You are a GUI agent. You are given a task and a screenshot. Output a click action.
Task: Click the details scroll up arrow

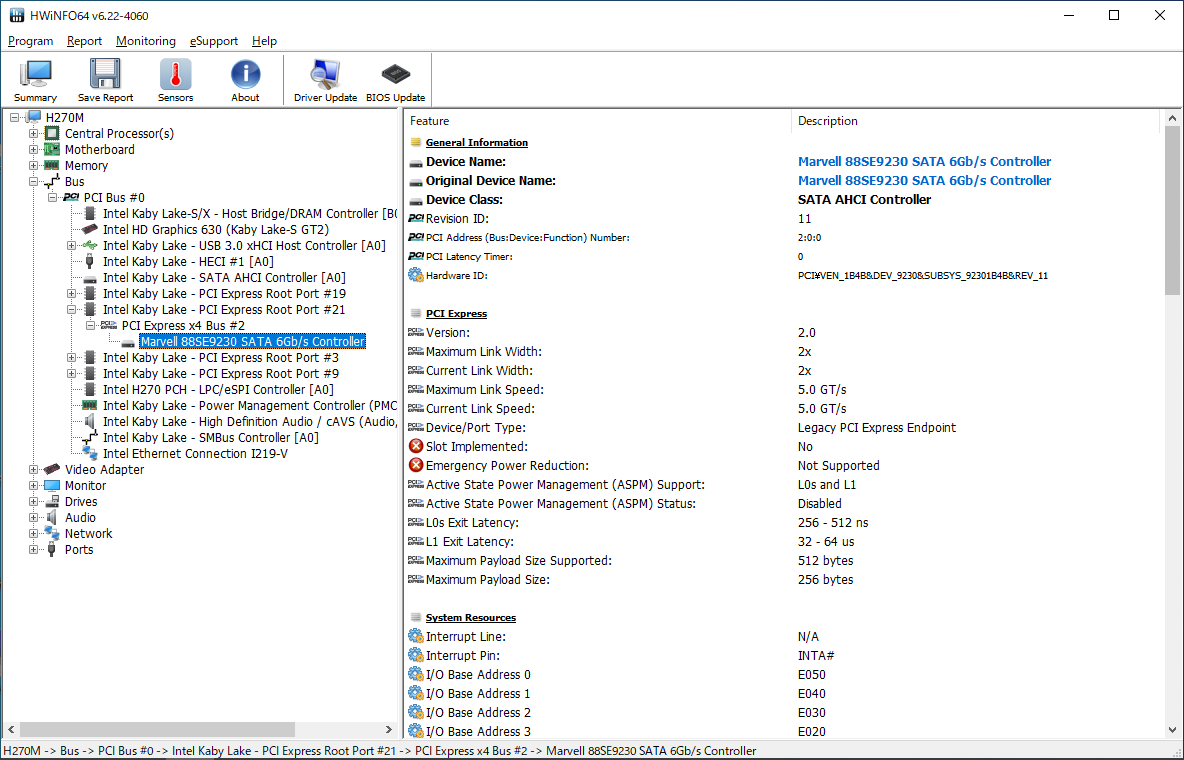pos(1172,119)
